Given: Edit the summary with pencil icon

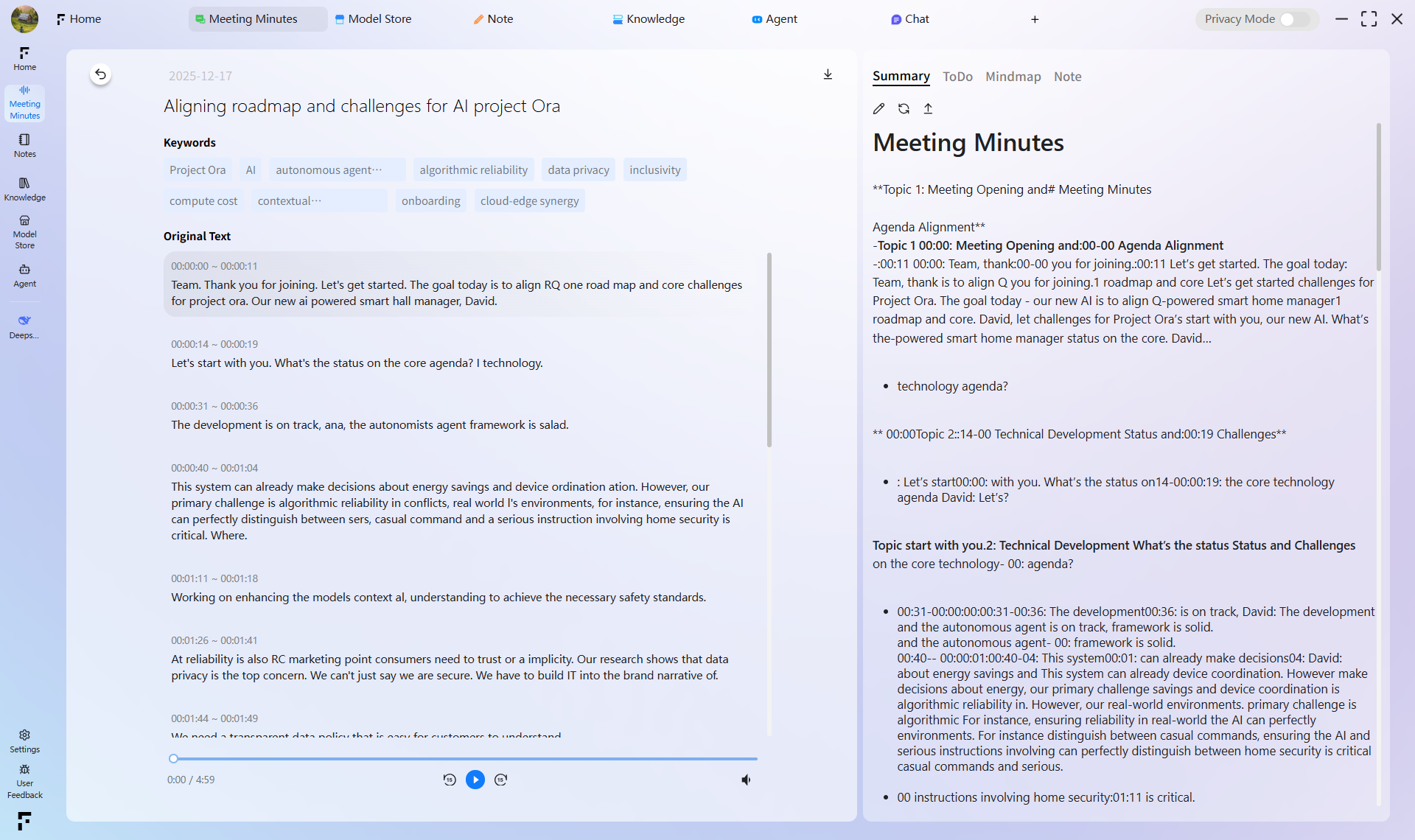Looking at the screenshot, I should coord(878,109).
